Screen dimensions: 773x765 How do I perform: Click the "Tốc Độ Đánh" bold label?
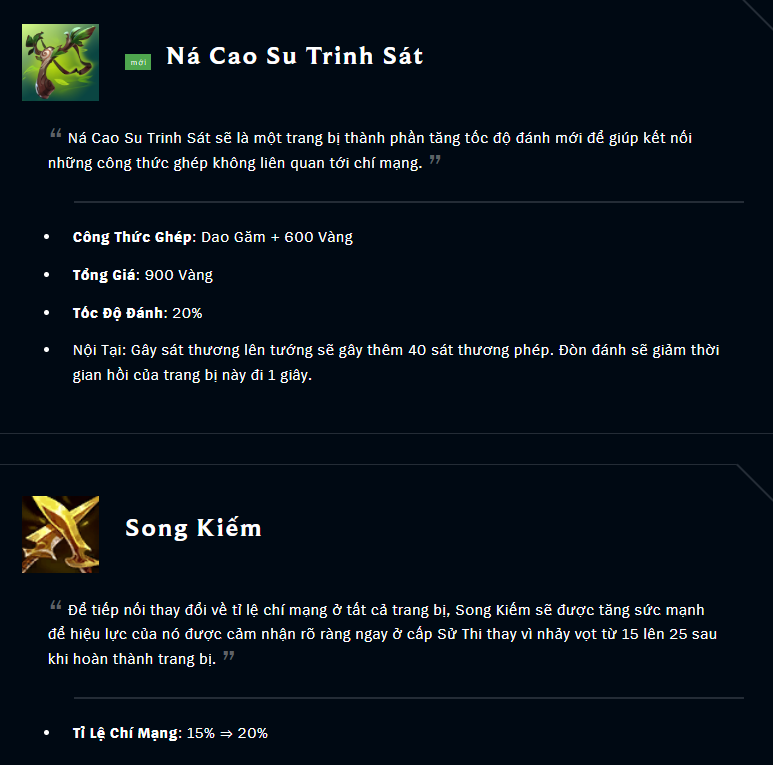pyautogui.click(x=118, y=313)
